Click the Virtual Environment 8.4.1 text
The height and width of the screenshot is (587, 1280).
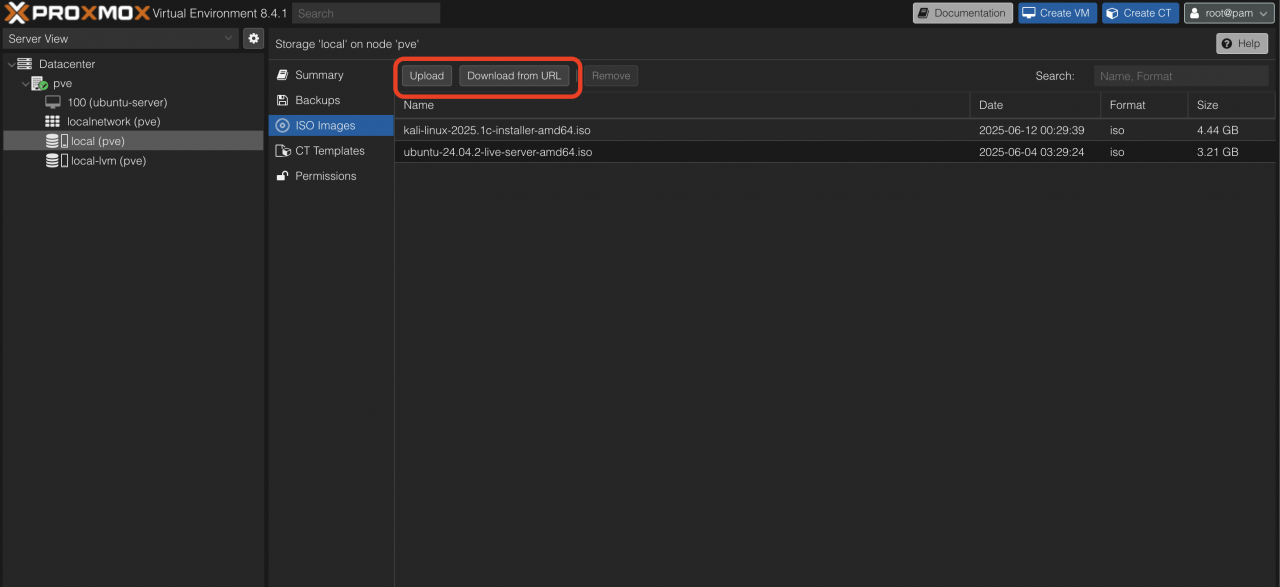(x=220, y=13)
